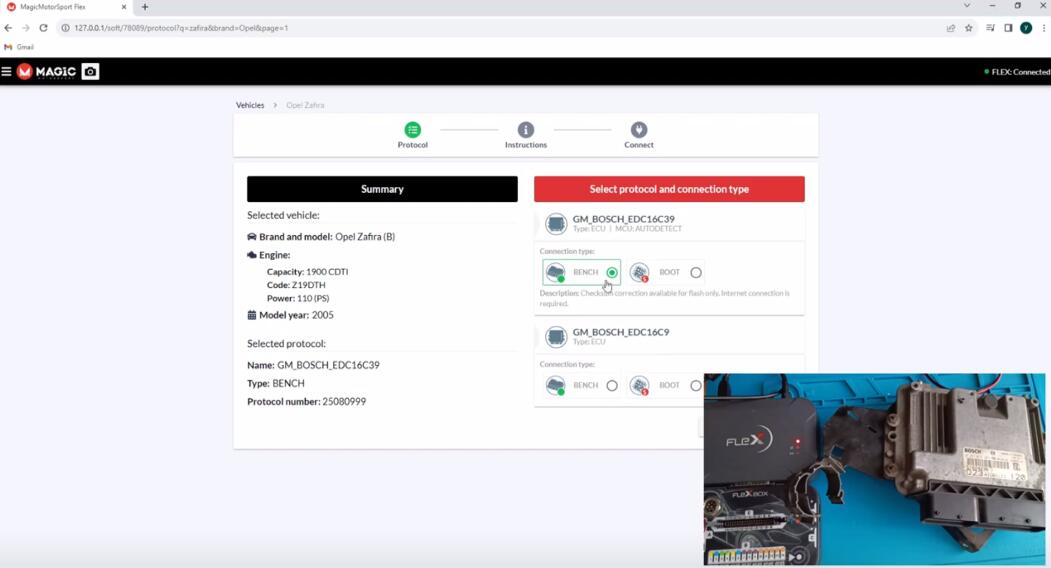Click the Magic Motorsport logo
The width and height of the screenshot is (1051, 568).
point(46,72)
